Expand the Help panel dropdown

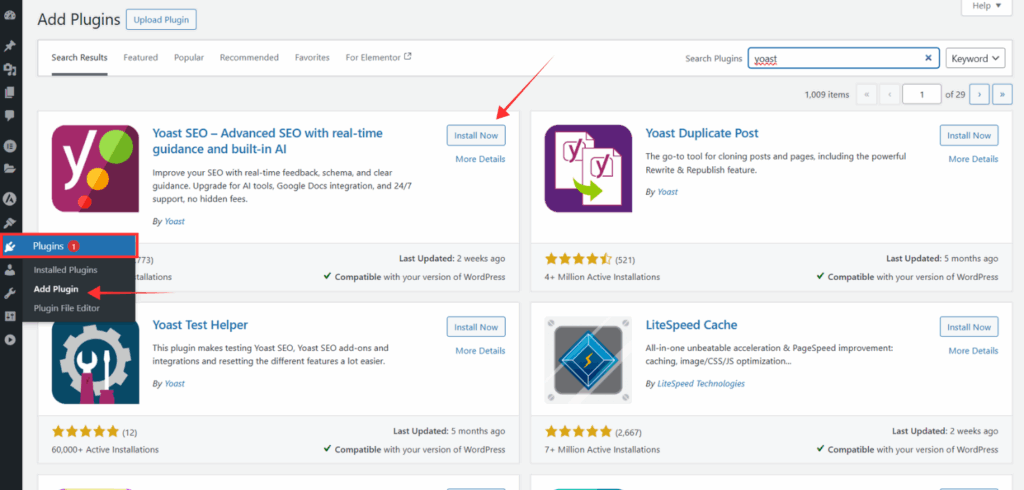tap(986, 6)
